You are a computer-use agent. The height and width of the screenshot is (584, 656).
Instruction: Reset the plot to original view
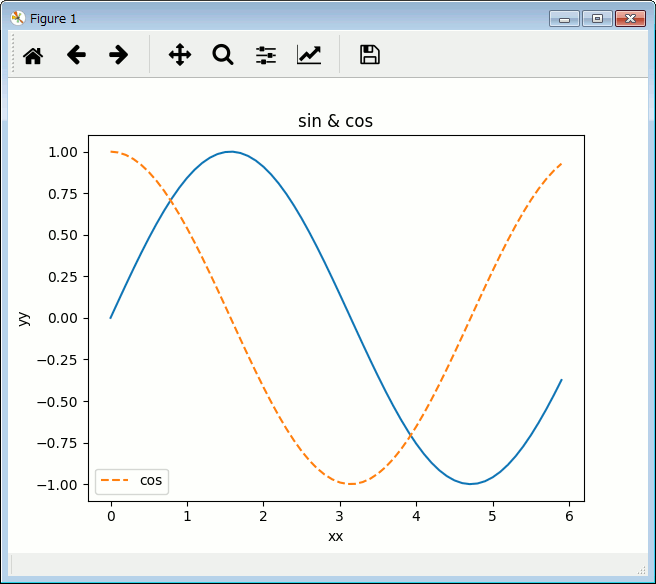pyautogui.click(x=33, y=55)
